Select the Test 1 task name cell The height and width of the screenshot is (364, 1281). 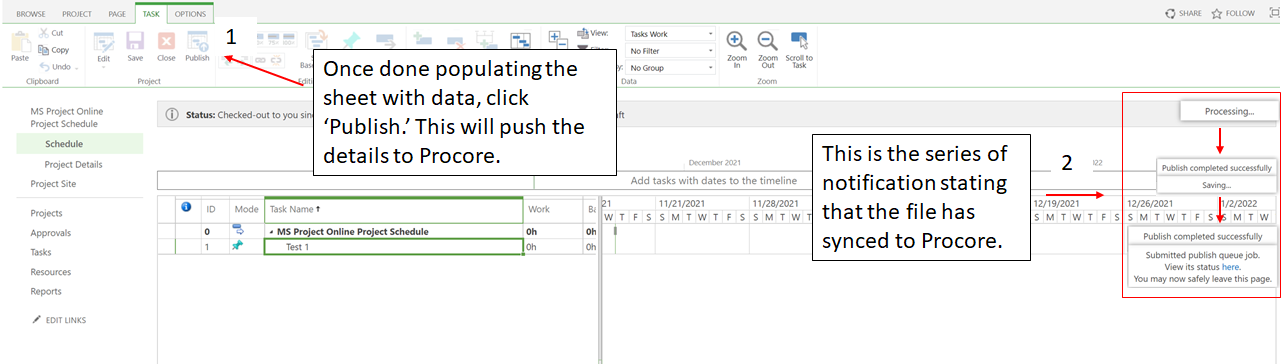393,247
